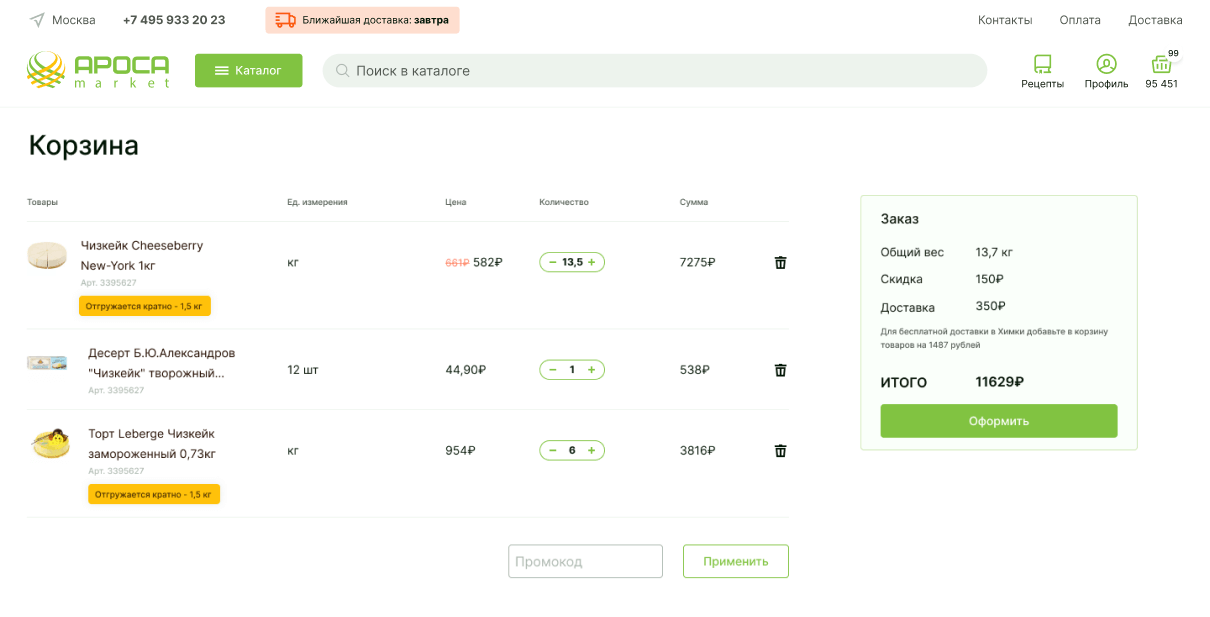The height and width of the screenshot is (617, 1210).
Task: Open the shopping basket icon with 99 badge
Action: click(x=1161, y=65)
